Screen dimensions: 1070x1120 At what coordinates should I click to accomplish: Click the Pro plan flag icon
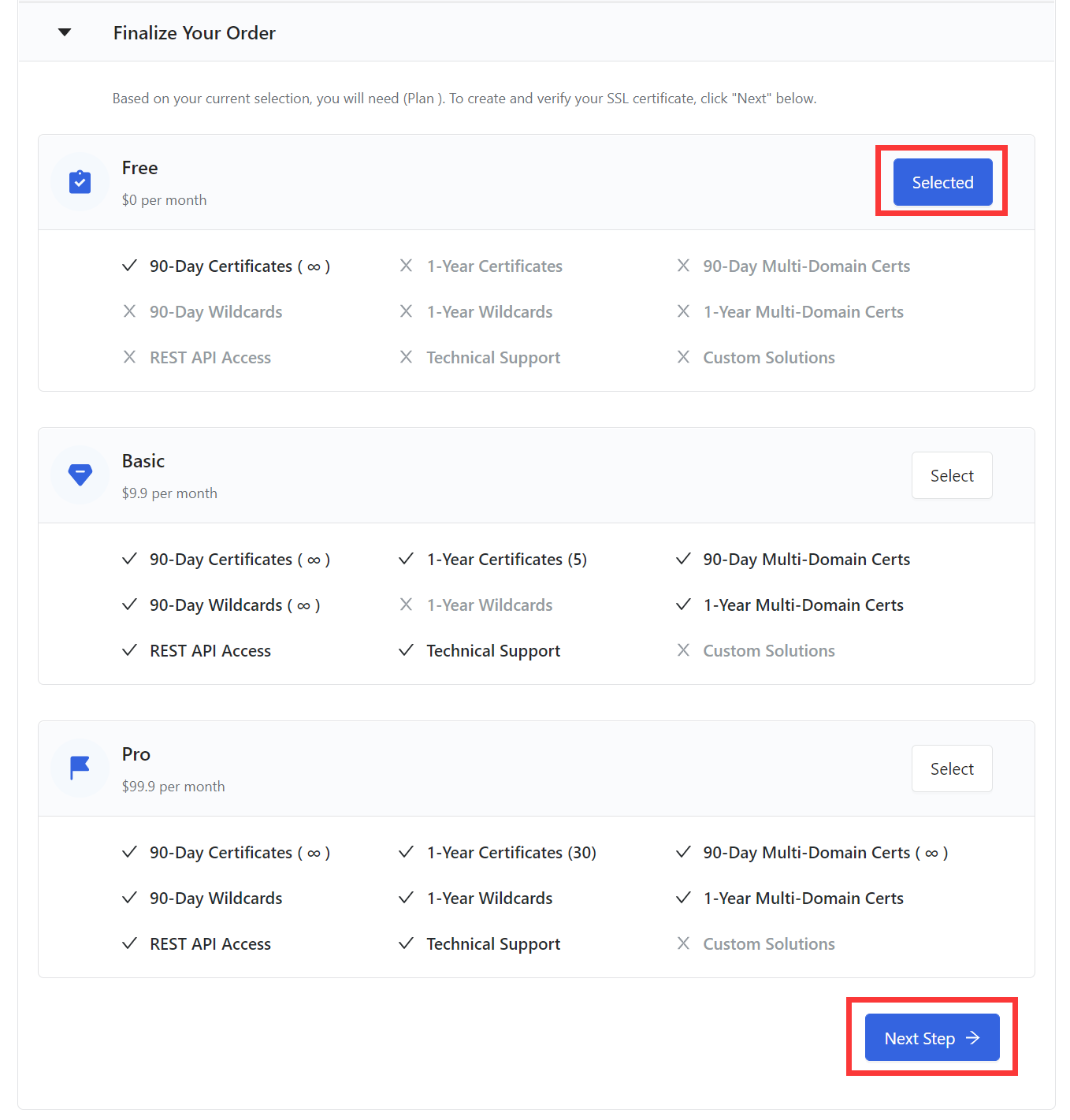[80, 768]
